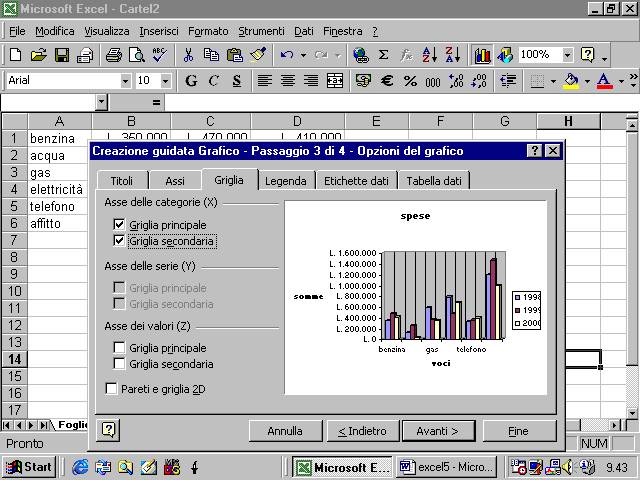Uncheck category axis Griglia principale

[x=120, y=225]
